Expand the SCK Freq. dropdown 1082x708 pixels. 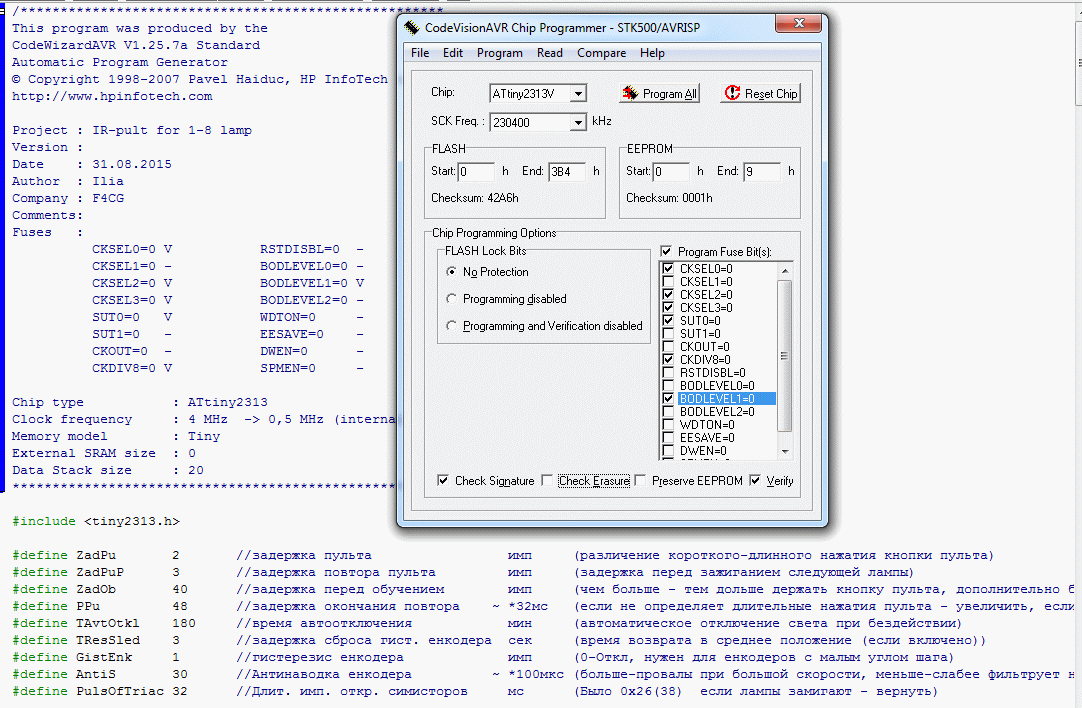tap(577, 123)
